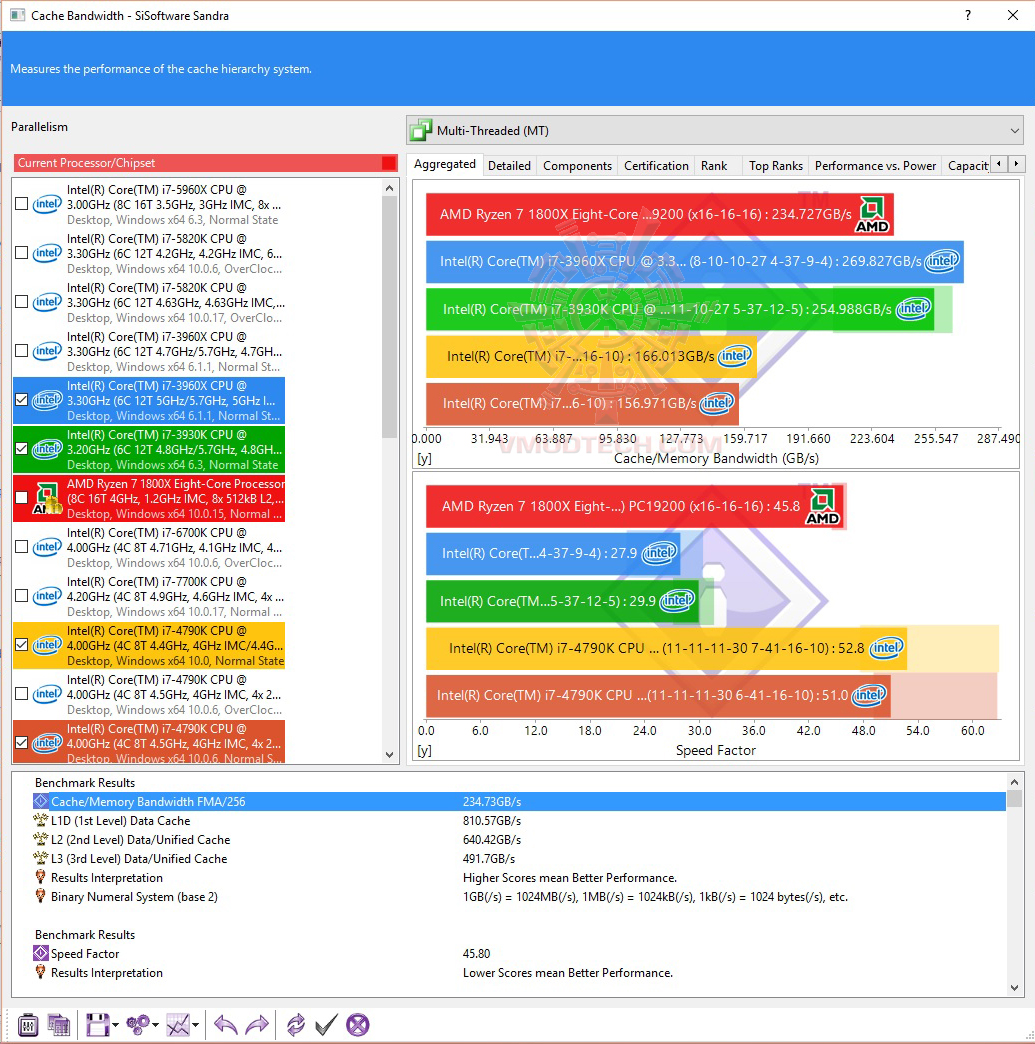This screenshot has width=1035, height=1044.
Task: Click AMD logo on 234.727GB/s bar
Action: tap(872, 214)
